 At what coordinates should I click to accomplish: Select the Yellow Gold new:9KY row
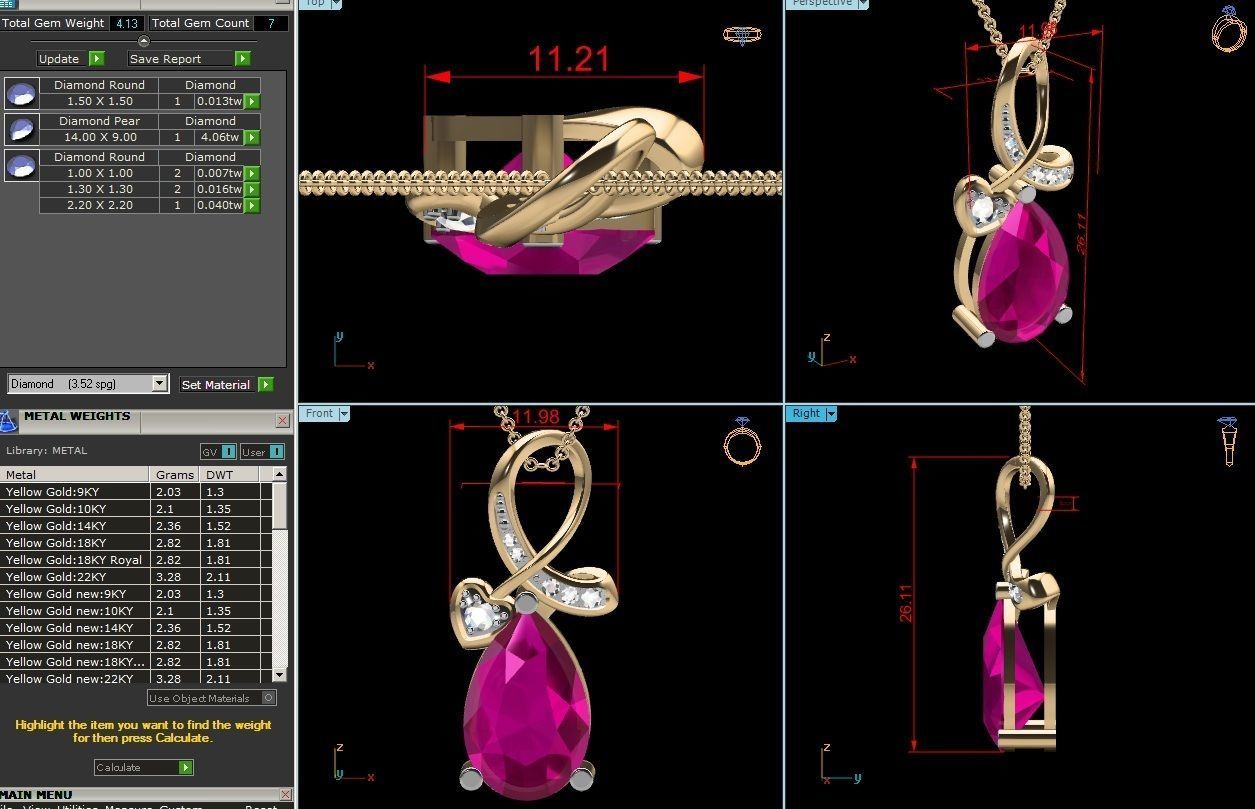click(x=135, y=594)
